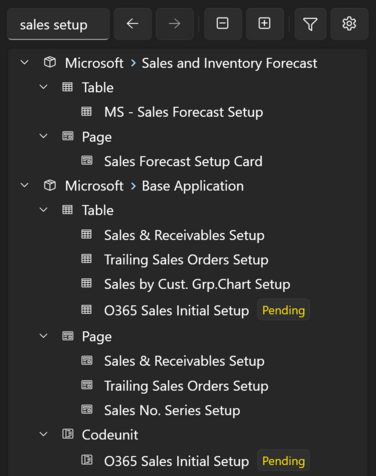Screen dimensions: 376x476
Task: Collapse the Microsoft Sales and Inventory Forecast node
Action: click(25, 62)
